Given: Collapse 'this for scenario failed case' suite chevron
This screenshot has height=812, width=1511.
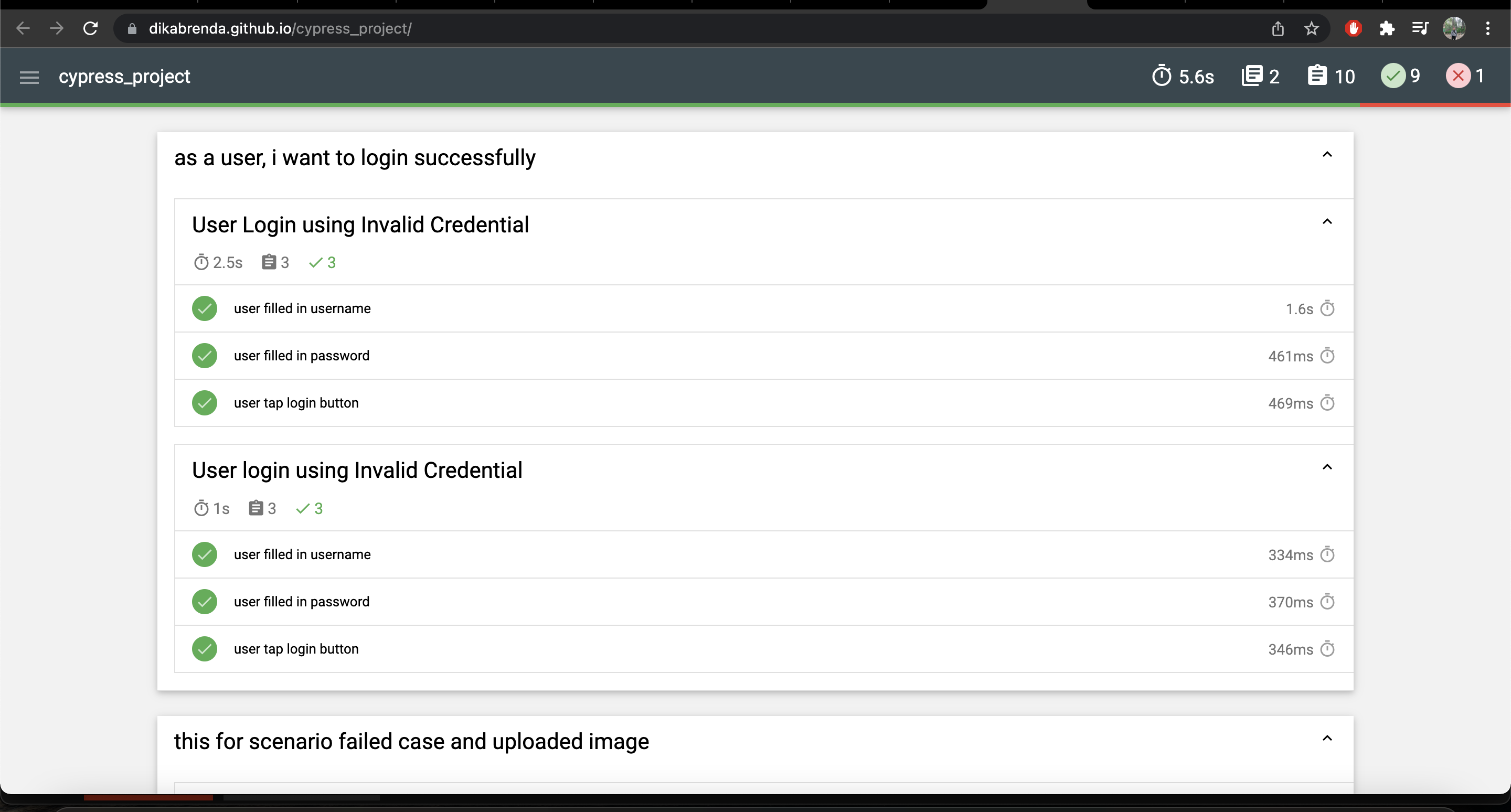Looking at the screenshot, I should [1327, 739].
